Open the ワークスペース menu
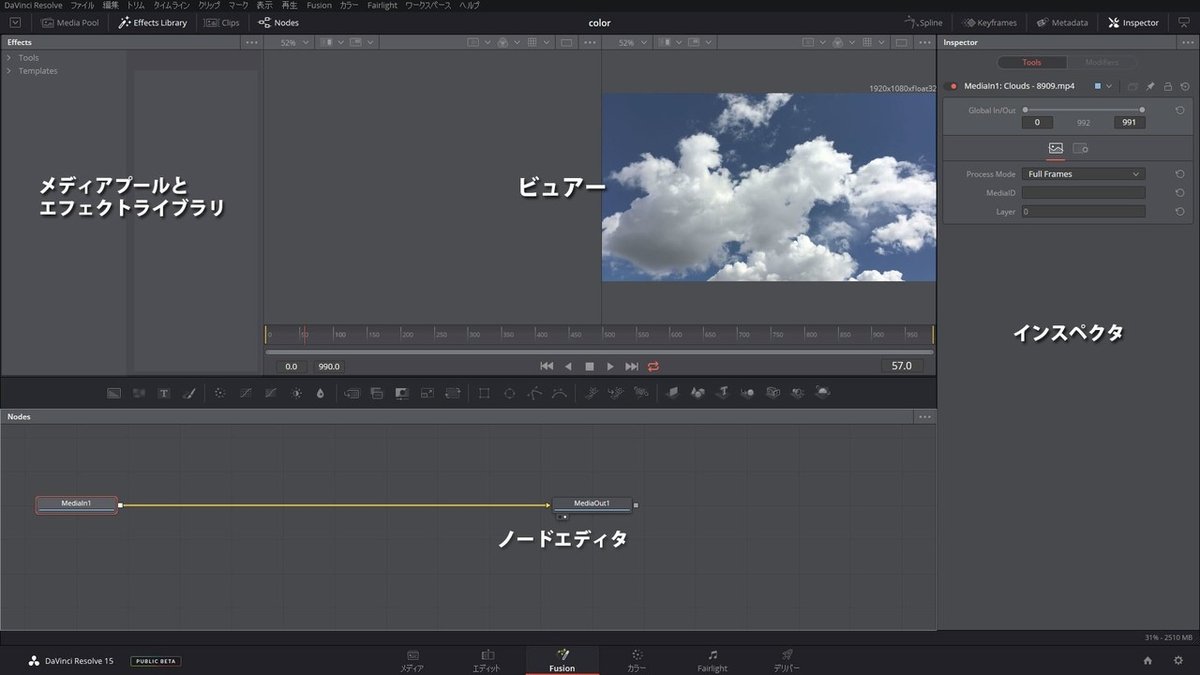Image resolution: width=1200 pixels, height=675 pixels. coord(428,5)
